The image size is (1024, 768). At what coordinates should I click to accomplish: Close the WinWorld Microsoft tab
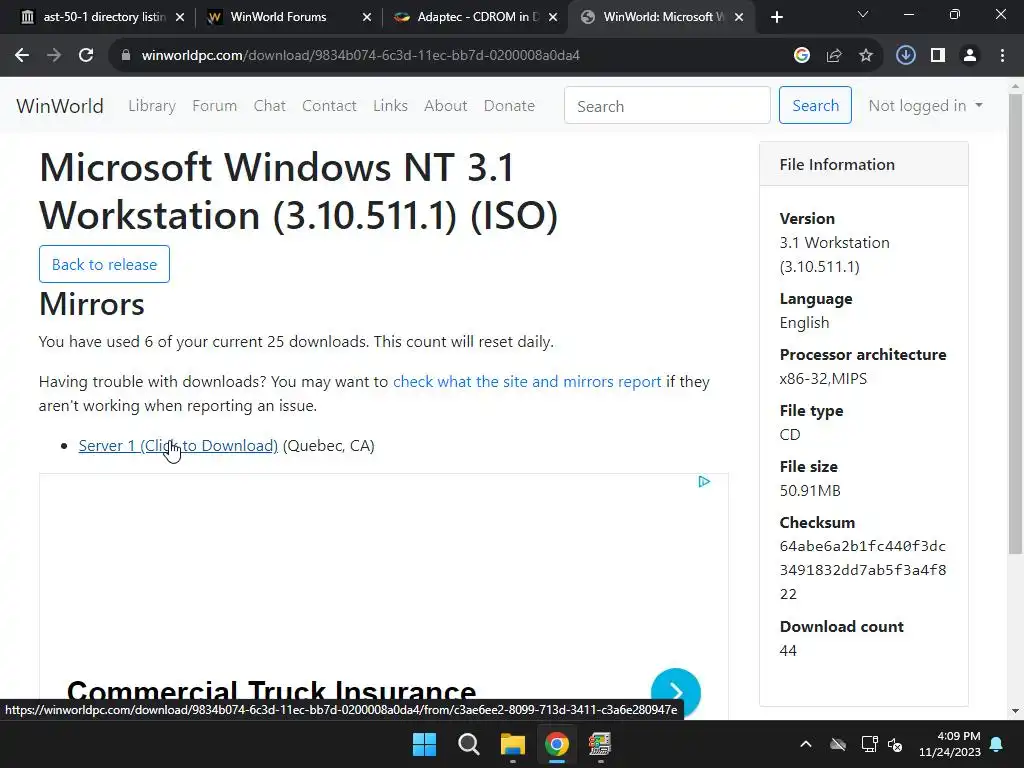pos(739,18)
